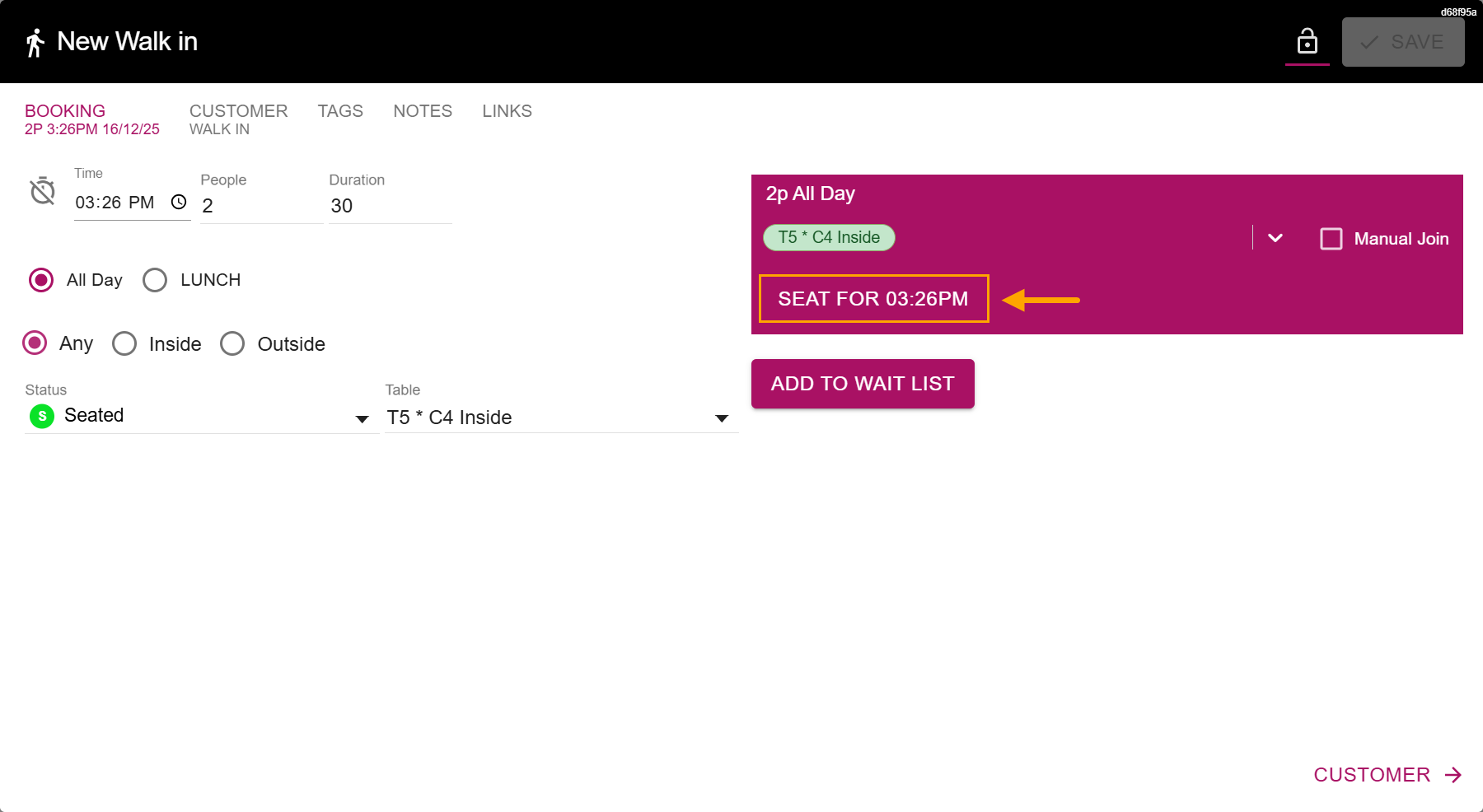Open the NOTES tab
Screen dimensions: 1483x812
coord(423,111)
